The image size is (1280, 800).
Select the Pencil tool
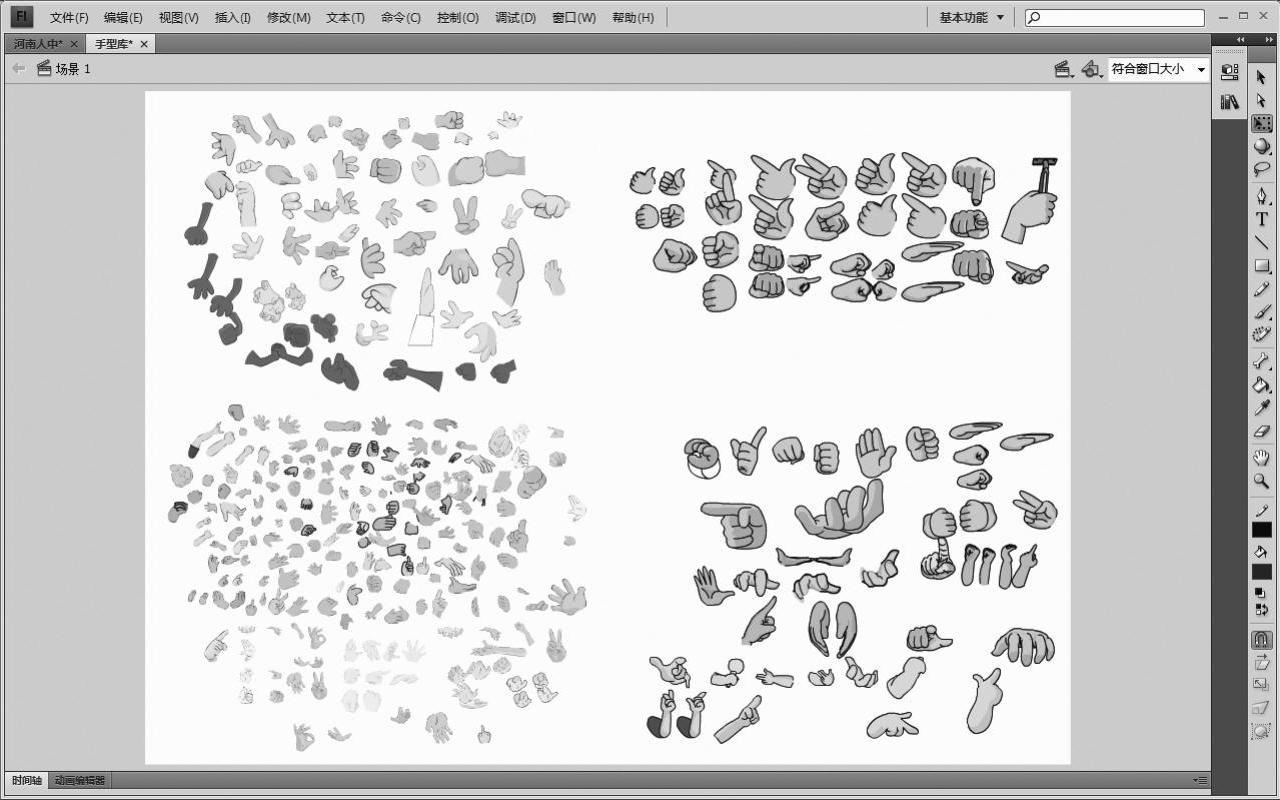[1261, 289]
